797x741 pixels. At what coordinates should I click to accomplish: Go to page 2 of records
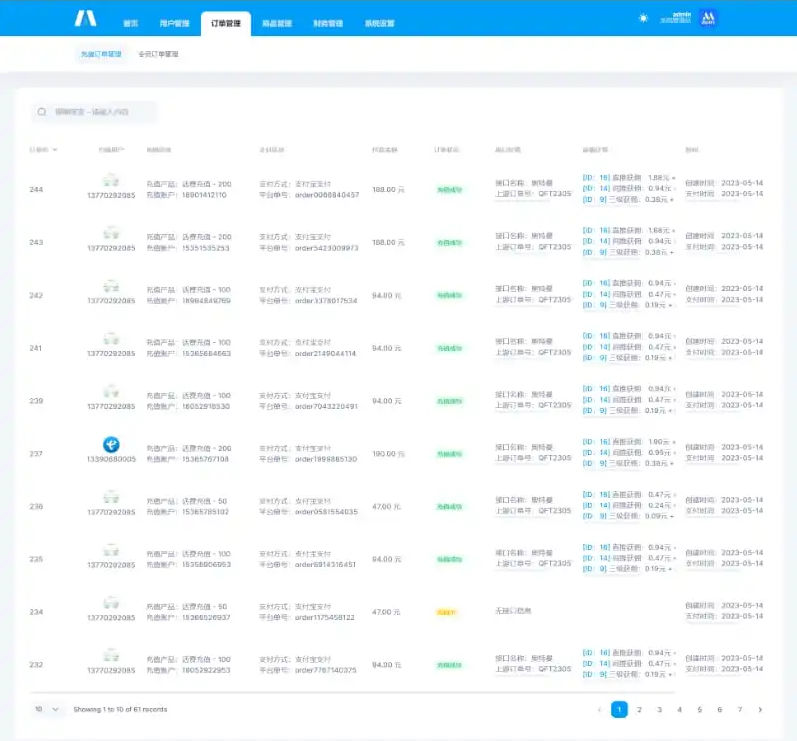click(x=639, y=709)
